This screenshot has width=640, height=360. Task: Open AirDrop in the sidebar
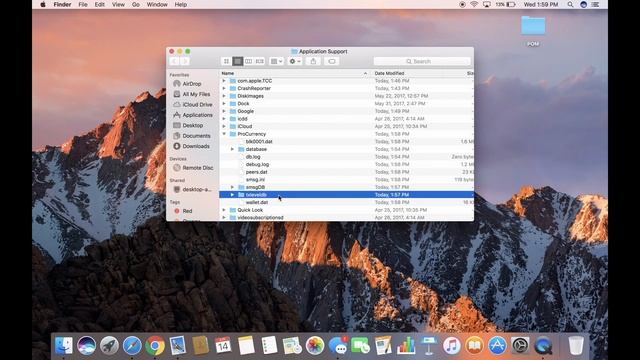(192, 84)
